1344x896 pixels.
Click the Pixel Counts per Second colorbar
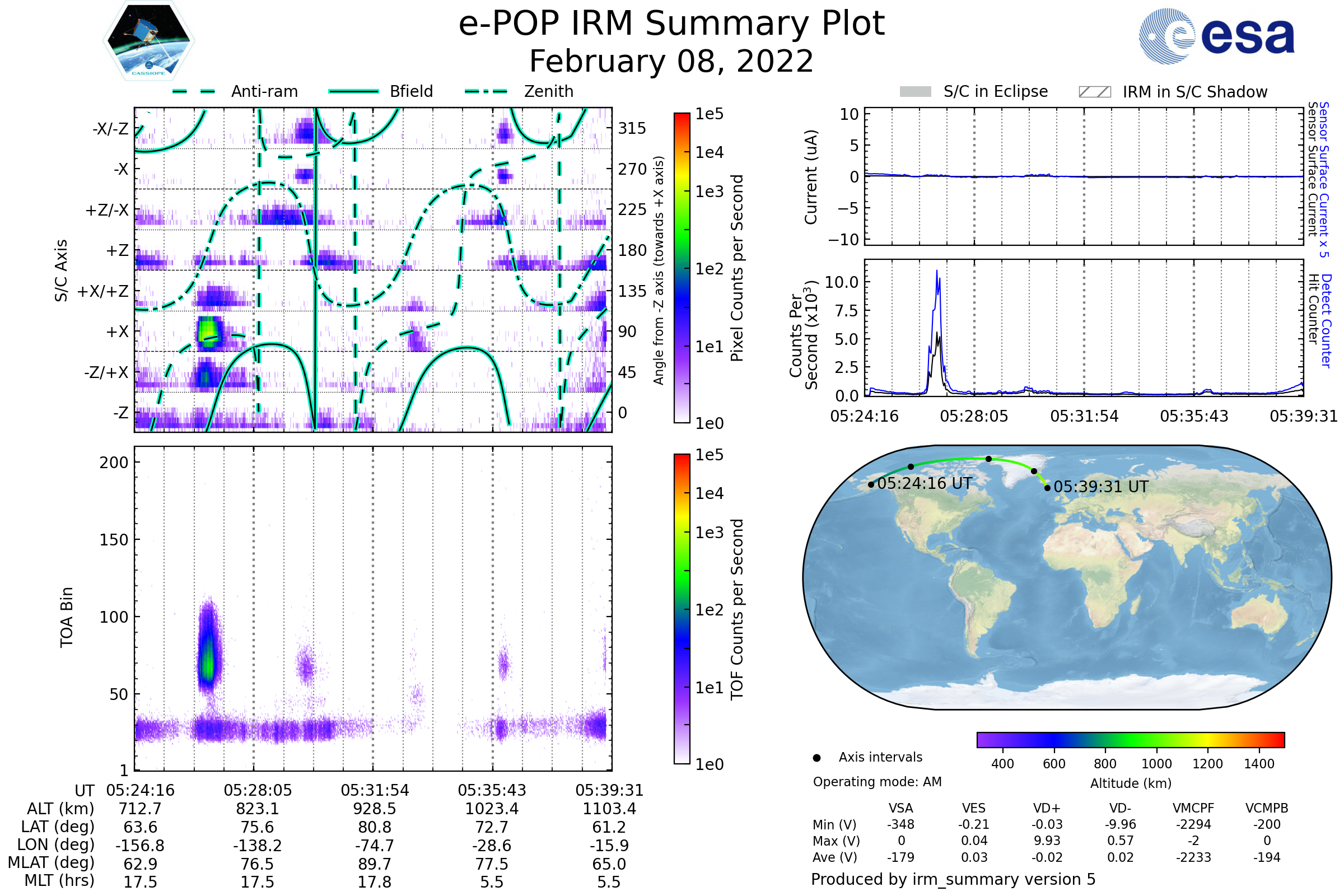[x=682, y=268]
